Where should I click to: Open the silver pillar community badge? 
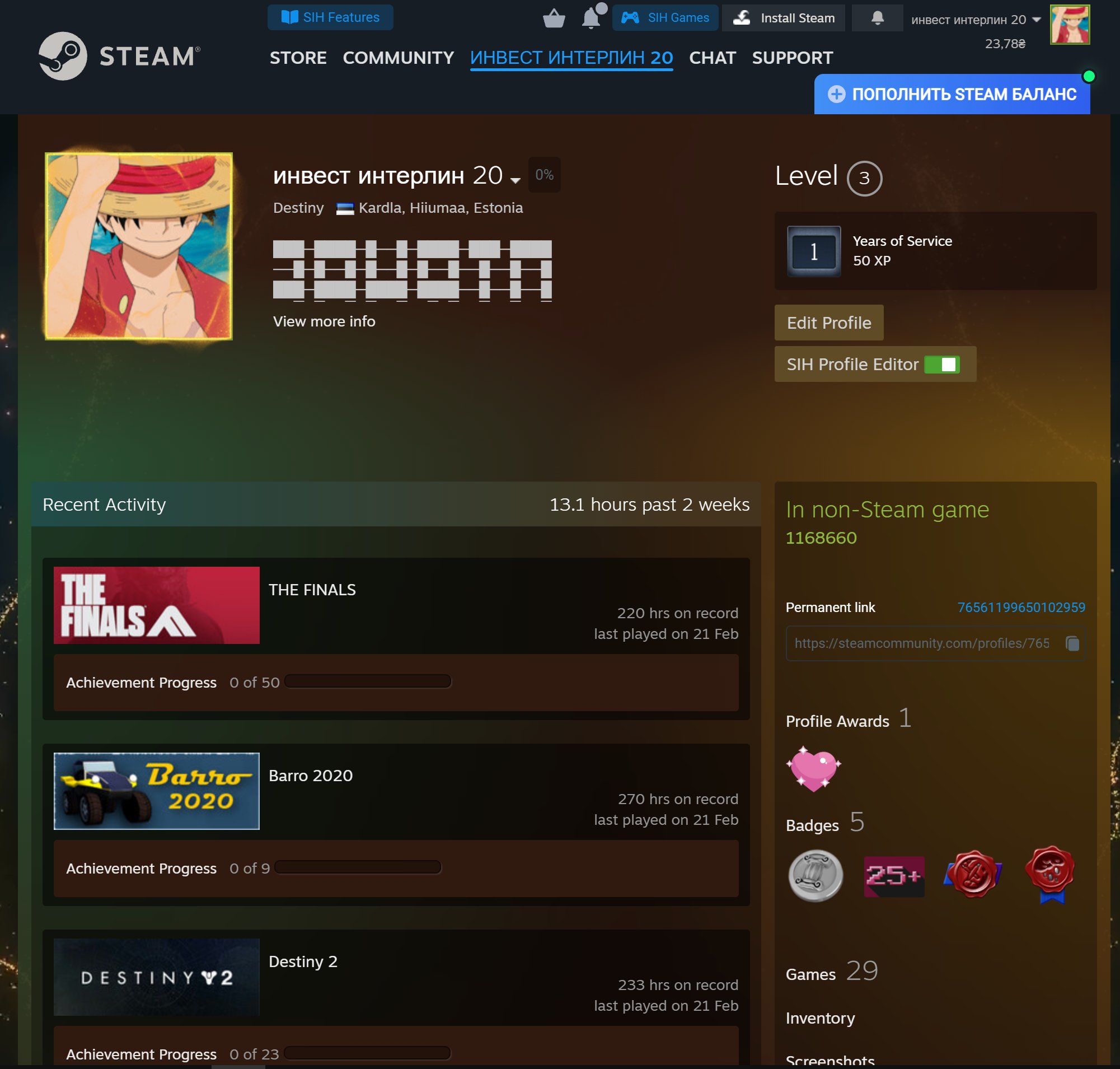coord(815,876)
